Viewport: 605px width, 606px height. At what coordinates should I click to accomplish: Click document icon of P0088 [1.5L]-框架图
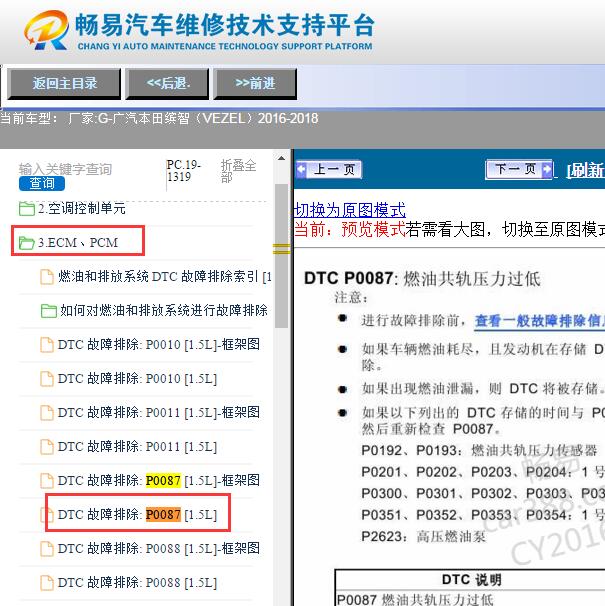[47, 549]
